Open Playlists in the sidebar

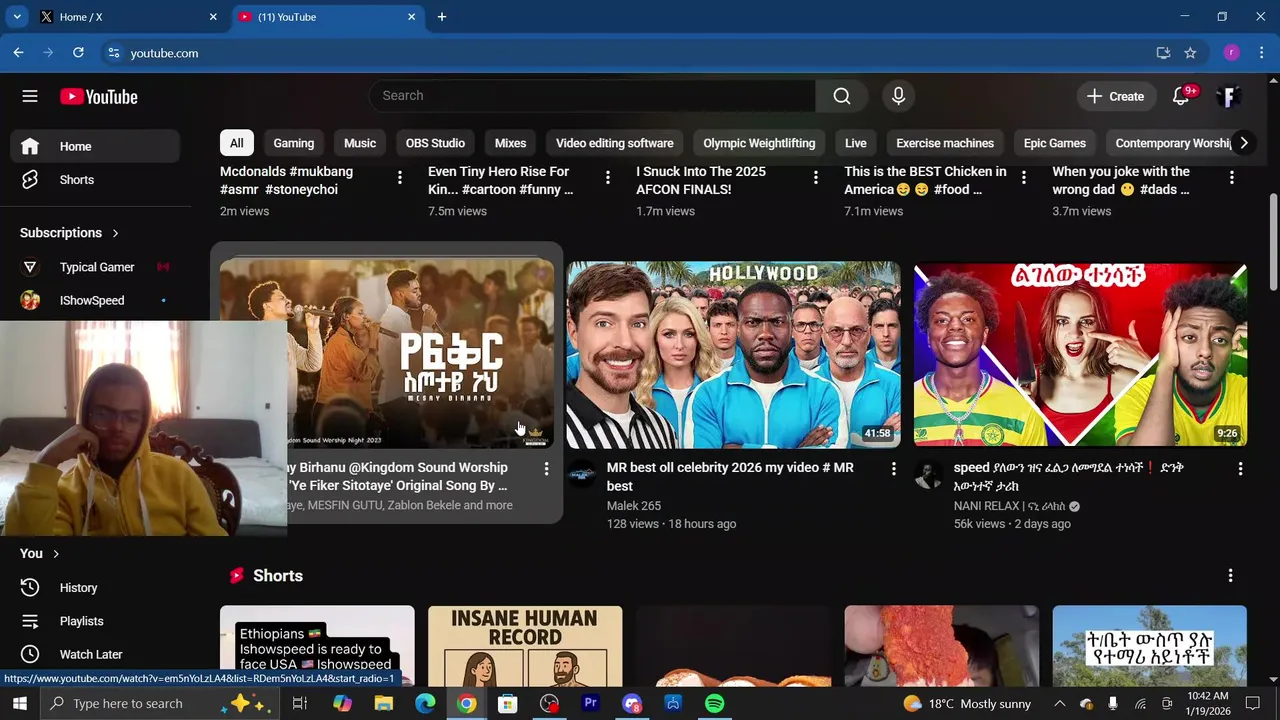tap(95, 621)
